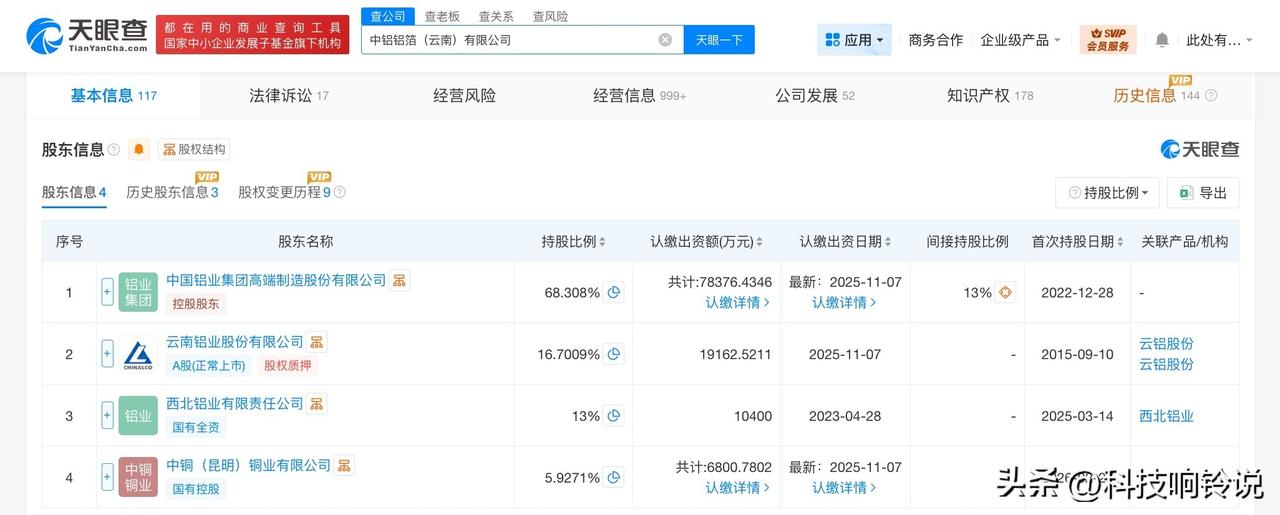Expand row 4 中铜（昆明）铜业 plus button
This screenshot has height=515, width=1280.
[107, 478]
